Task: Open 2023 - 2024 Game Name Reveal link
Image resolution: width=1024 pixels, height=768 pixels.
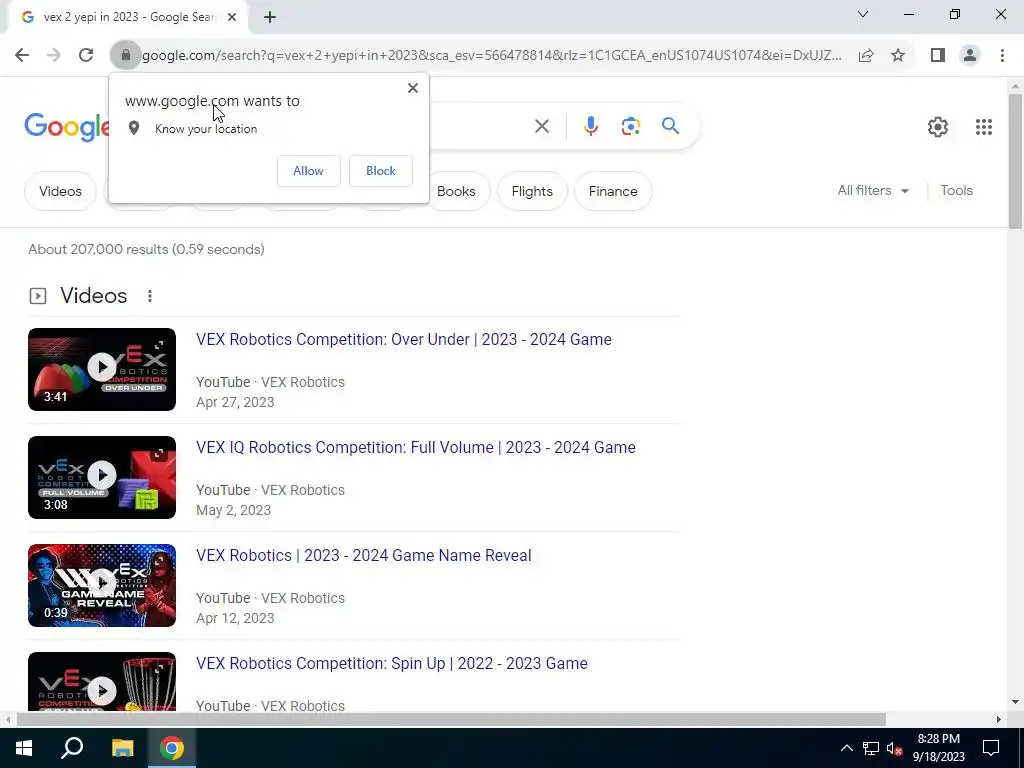Action: (x=364, y=556)
